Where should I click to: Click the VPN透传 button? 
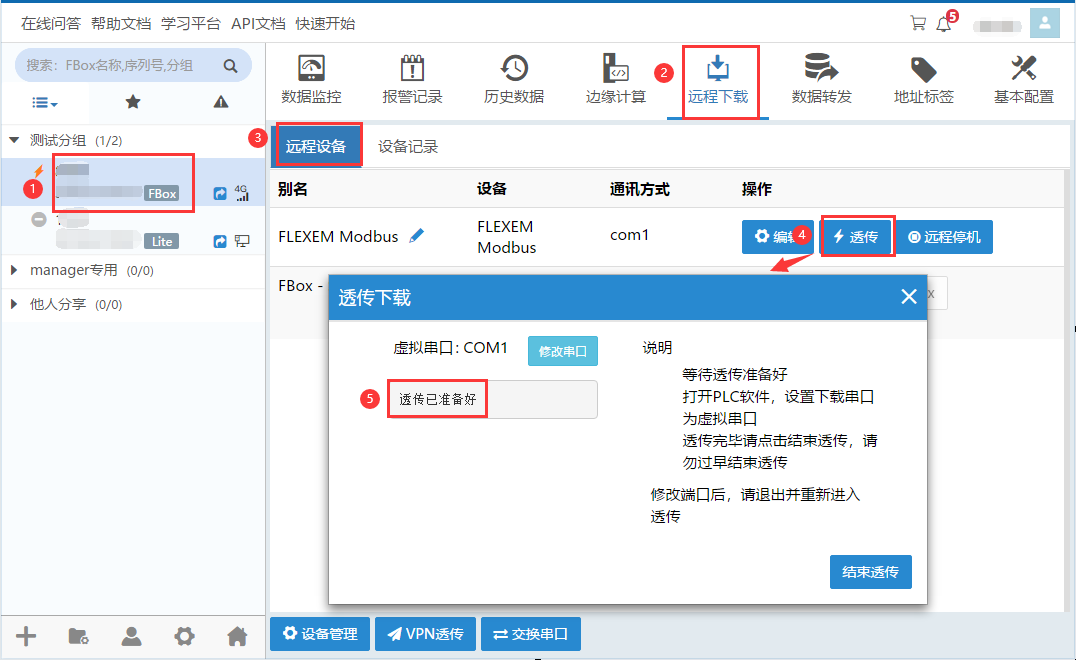425,634
